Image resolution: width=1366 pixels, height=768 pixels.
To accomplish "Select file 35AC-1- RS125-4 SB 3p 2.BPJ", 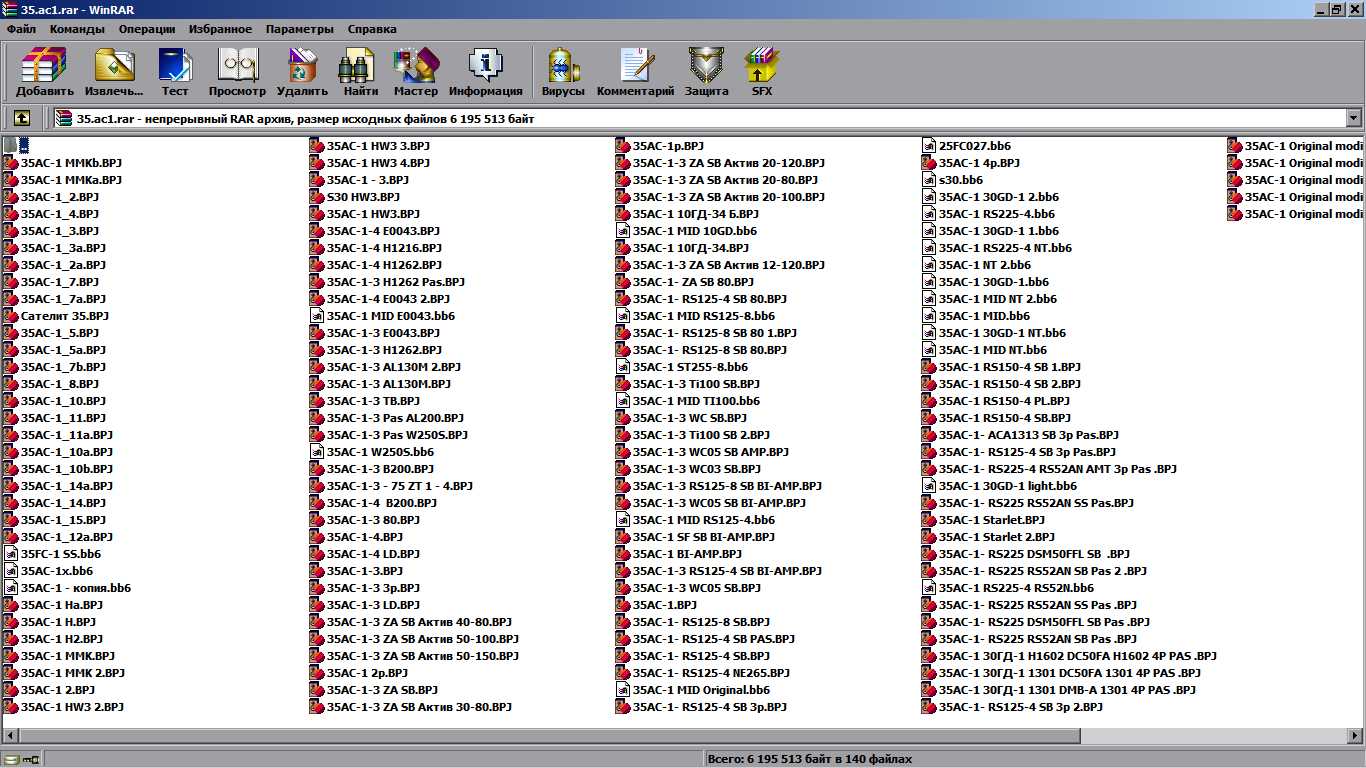I will coord(1020,706).
